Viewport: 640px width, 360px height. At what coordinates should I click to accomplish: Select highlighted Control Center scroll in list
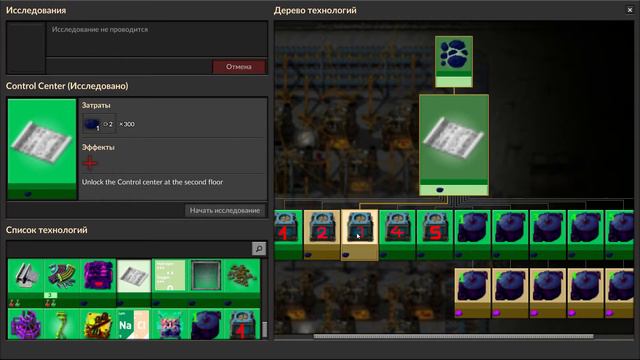pos(134,282)
